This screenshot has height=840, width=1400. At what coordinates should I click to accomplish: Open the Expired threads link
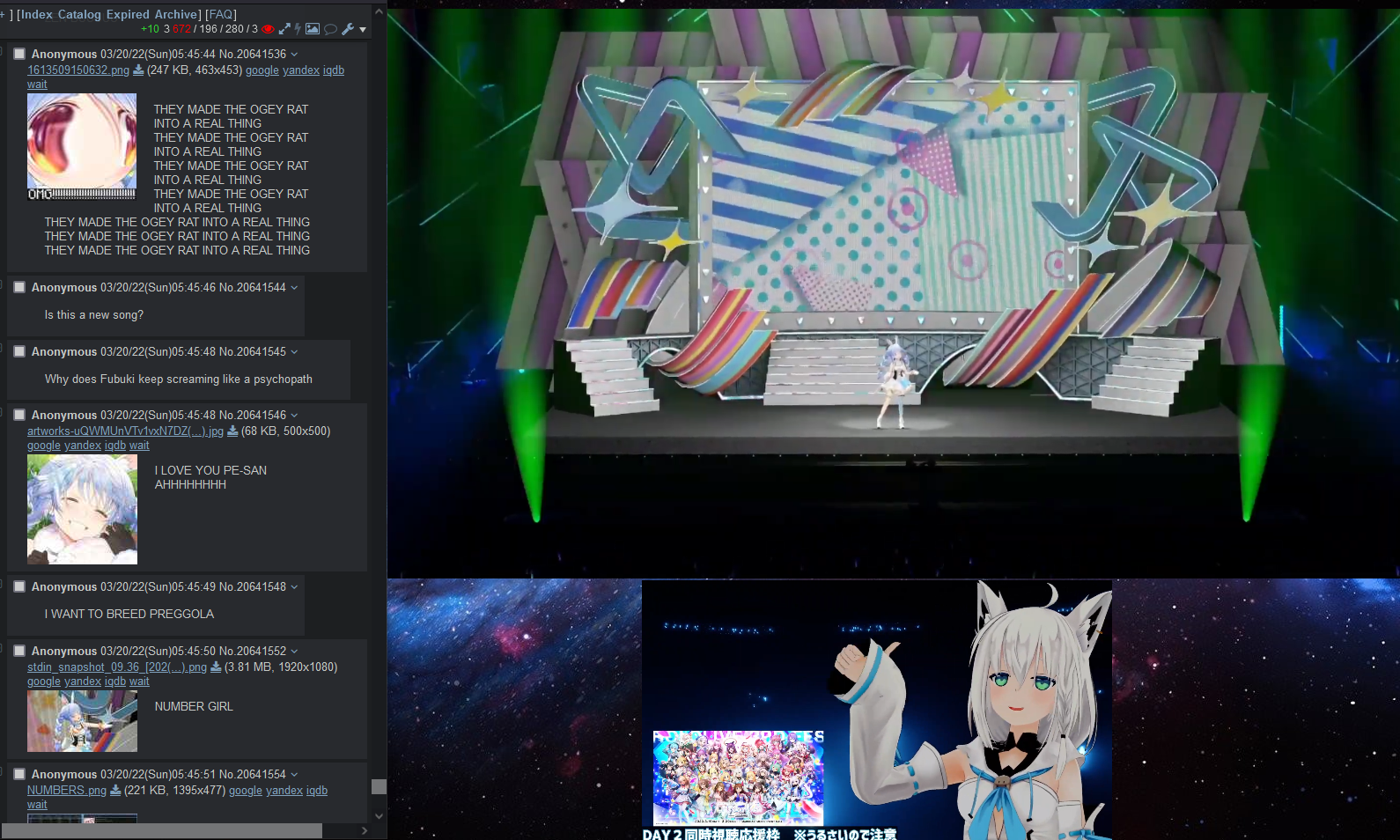click(x=129, y=15)
